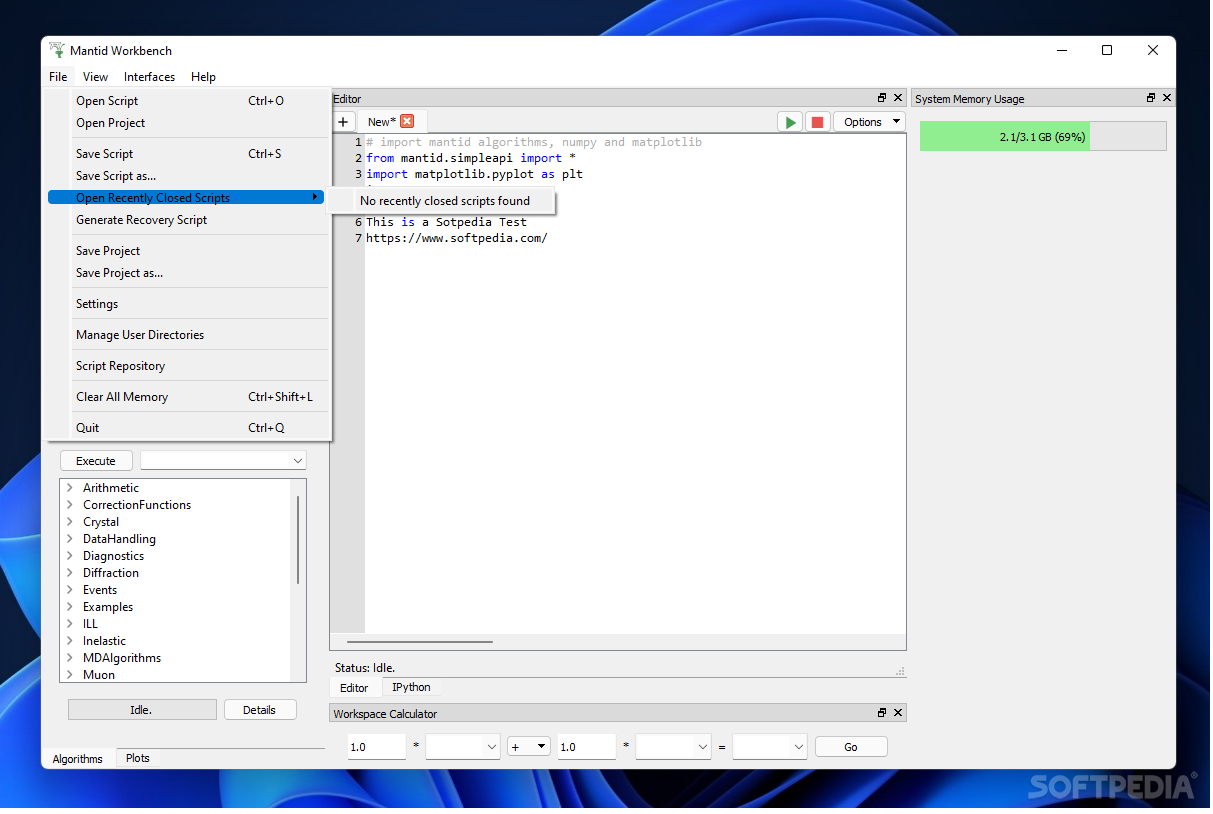
Task: Open the File menu
Action: (58, 76)
